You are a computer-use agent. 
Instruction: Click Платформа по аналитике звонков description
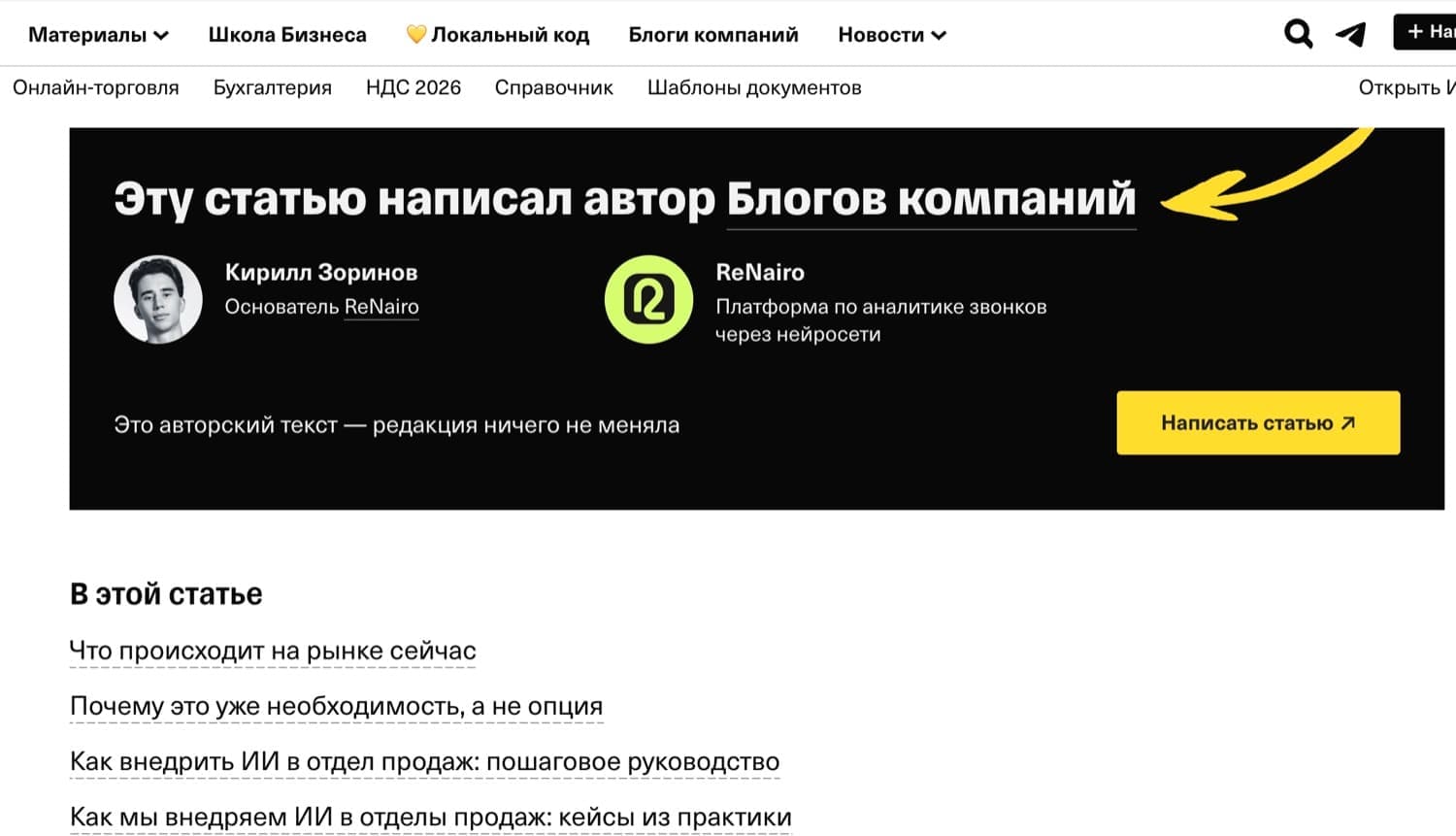(881, 320)
